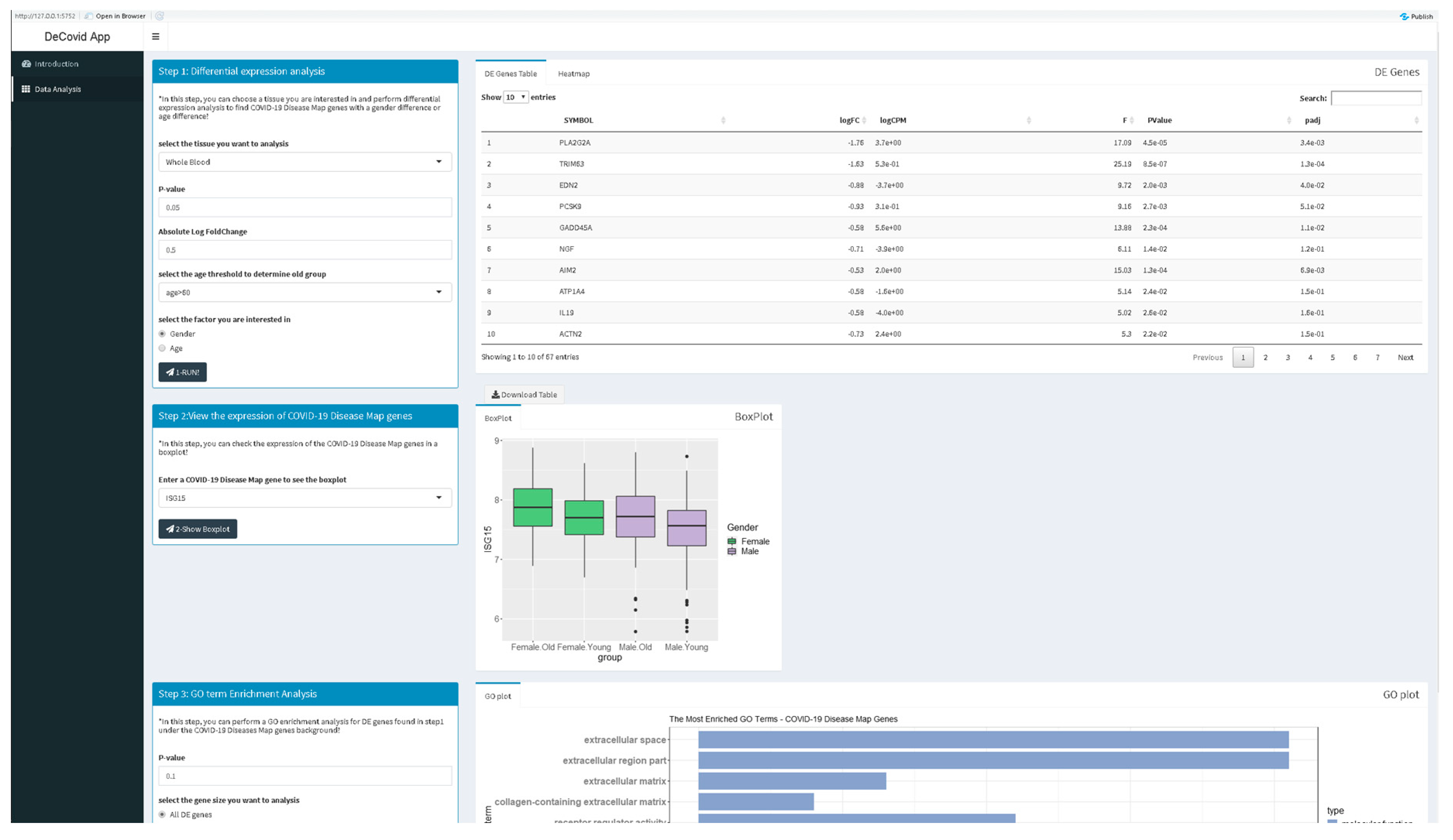Click the hamburger sidebar toggle icon

155,36
